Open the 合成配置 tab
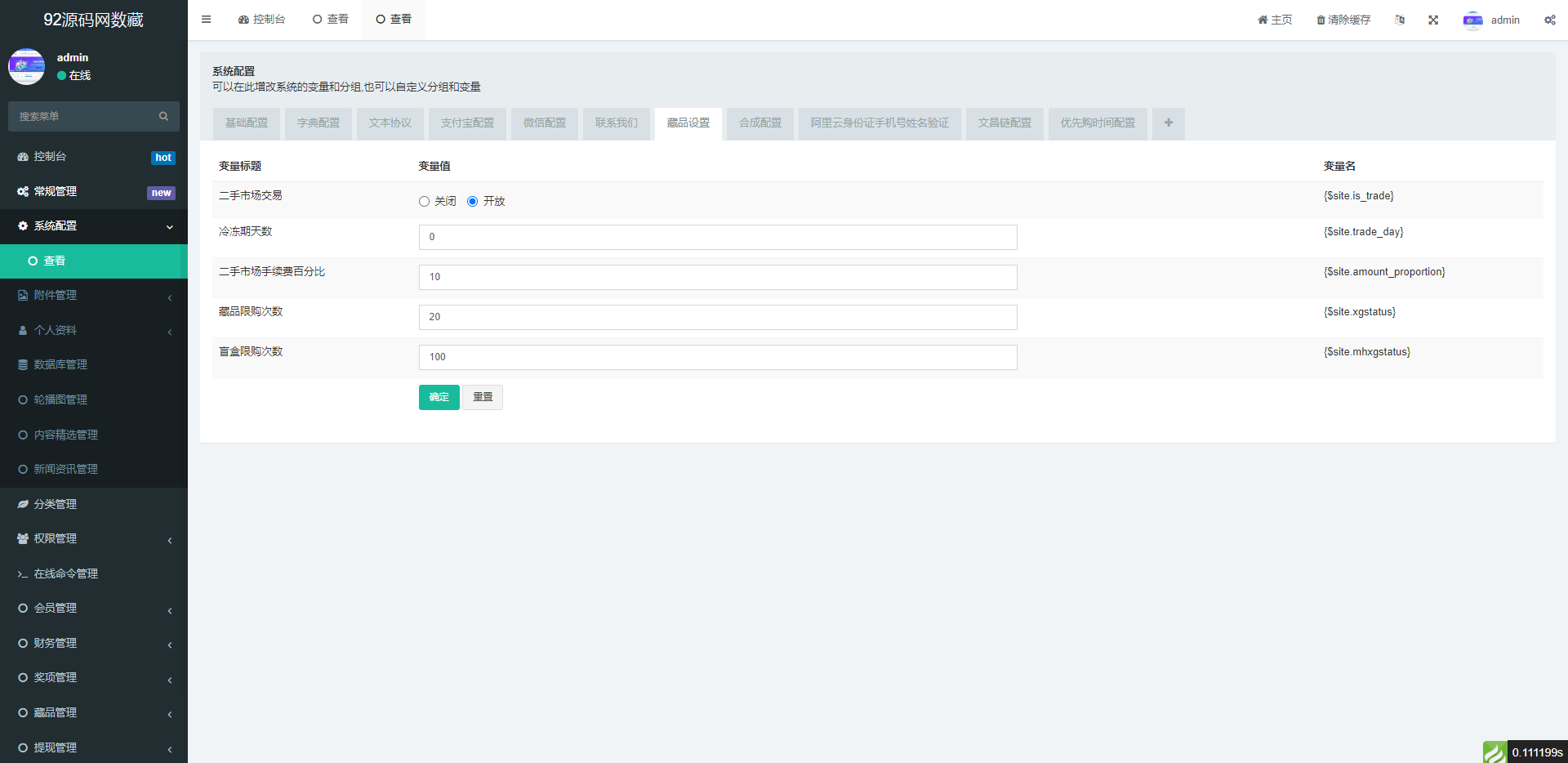Viewport: 1568px width, 763px height. point(760,123)
